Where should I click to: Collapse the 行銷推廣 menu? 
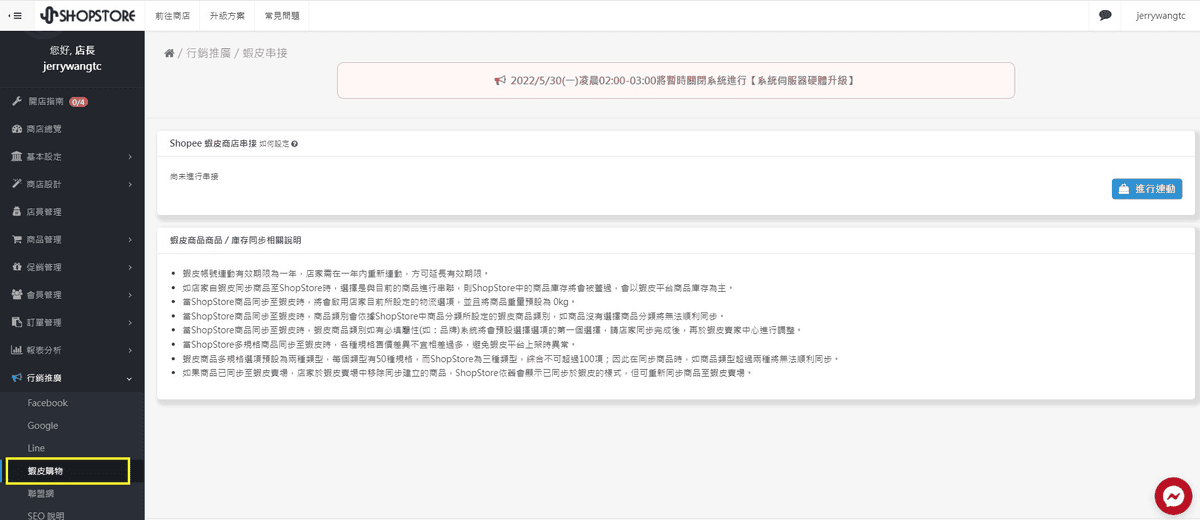tap(72, 378)
